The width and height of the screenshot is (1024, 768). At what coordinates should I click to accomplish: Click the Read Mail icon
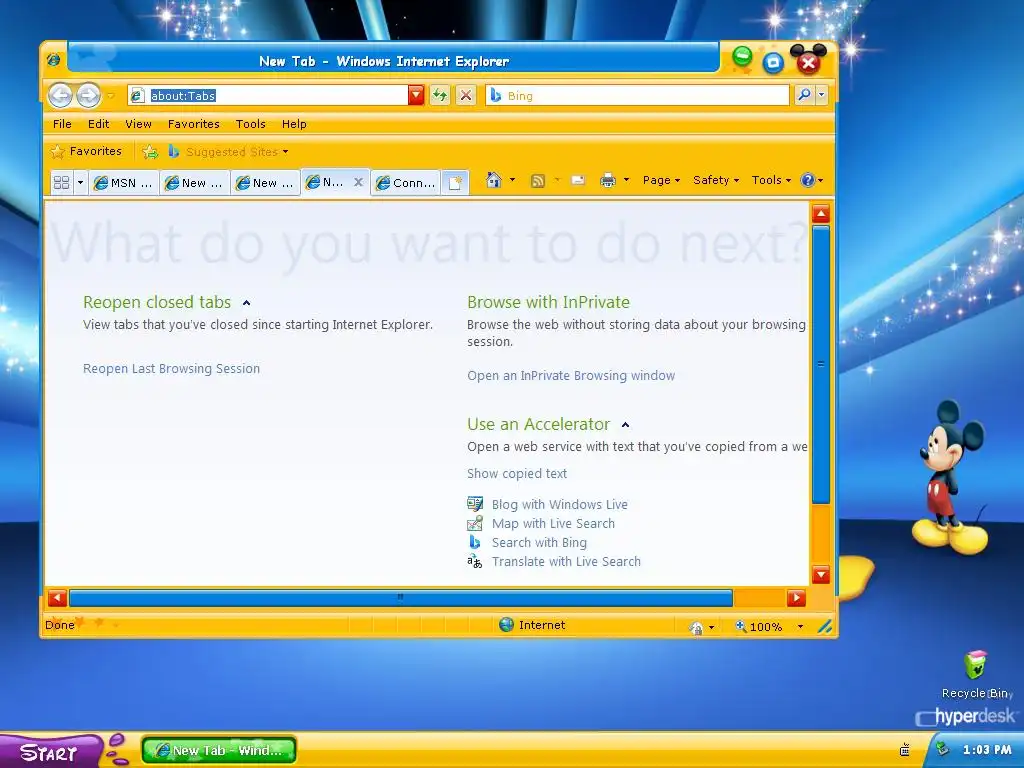point(578,180)
